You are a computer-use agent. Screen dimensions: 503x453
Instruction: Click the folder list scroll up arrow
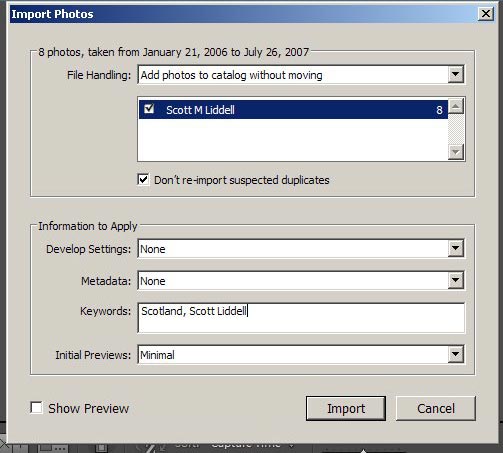pos(456,106)
